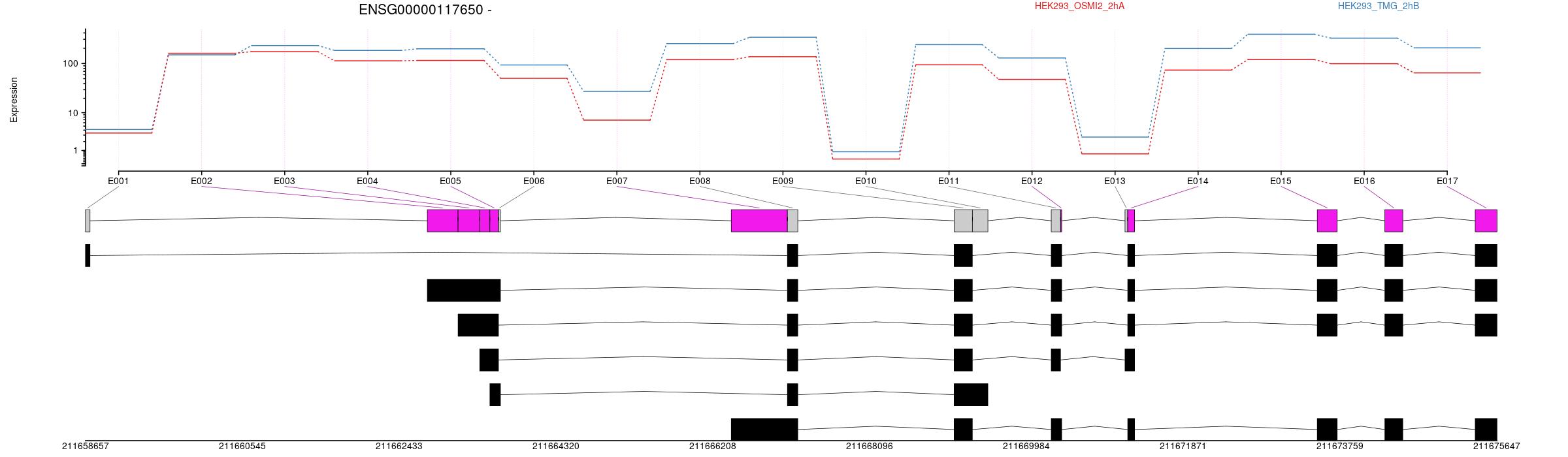Click exon label E010
Viewport: 1568px width, 457px height.
(x=866, y=181)
